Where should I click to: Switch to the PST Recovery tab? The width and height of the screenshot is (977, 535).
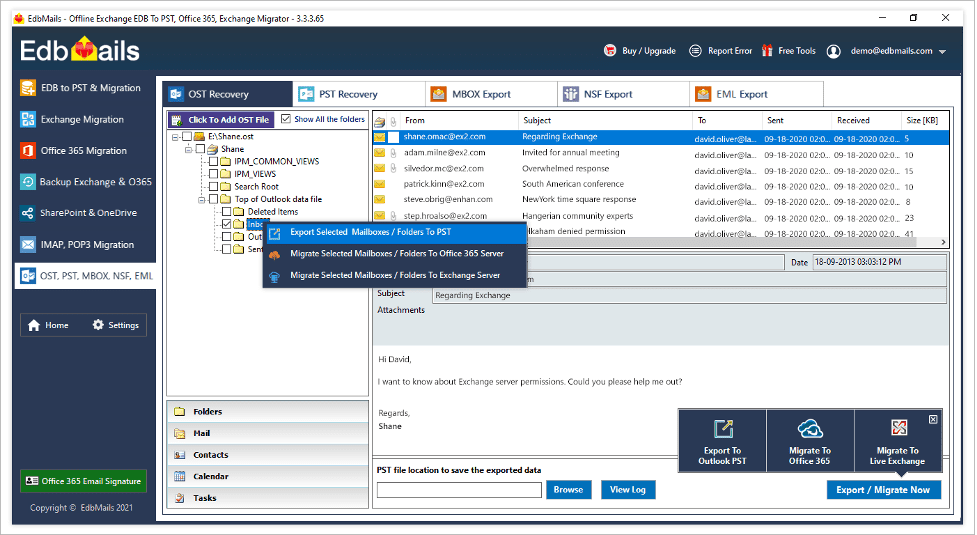coord(360,94)
